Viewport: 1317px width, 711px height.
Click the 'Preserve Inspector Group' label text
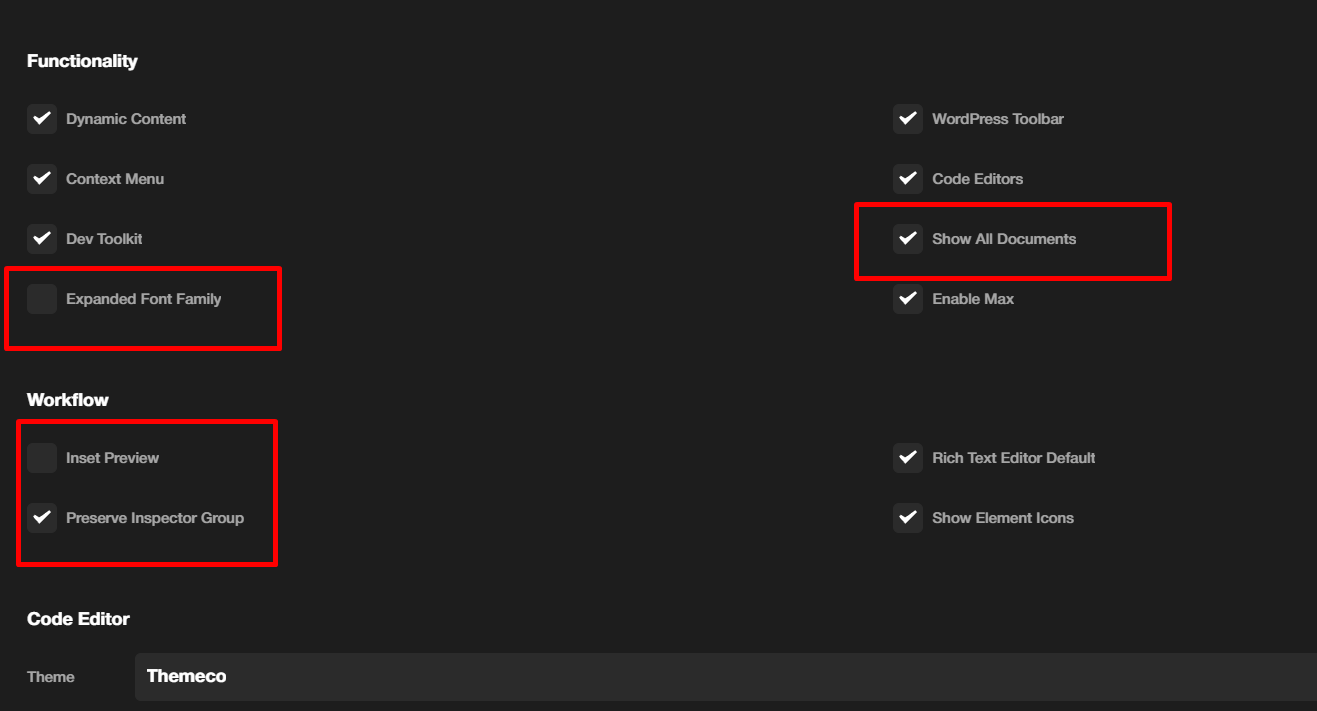coord(155,518)
